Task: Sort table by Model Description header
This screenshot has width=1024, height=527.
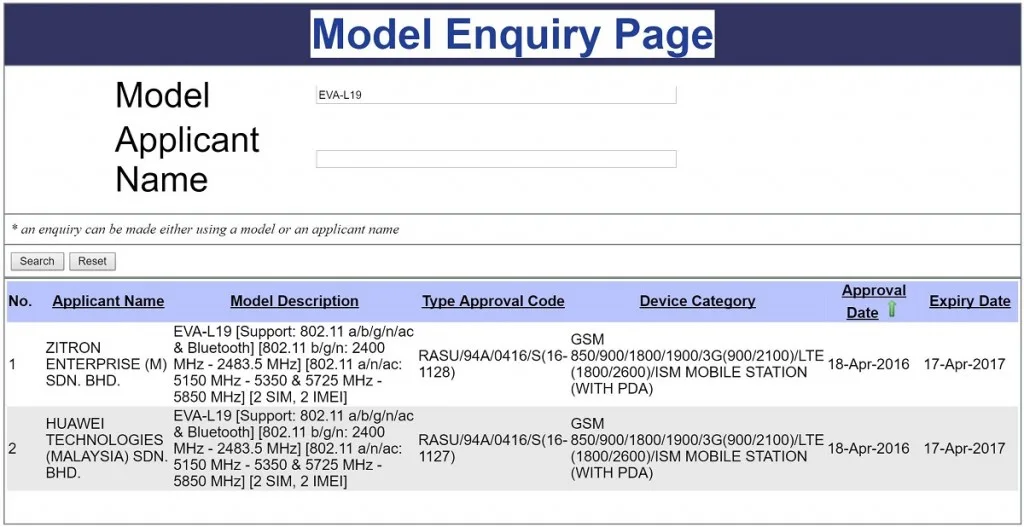Action: pos(295,301)
